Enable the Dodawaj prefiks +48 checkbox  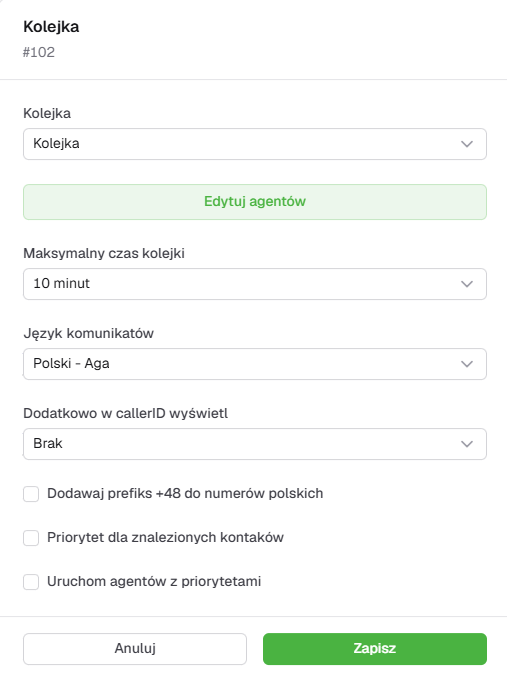pos(31,494)
